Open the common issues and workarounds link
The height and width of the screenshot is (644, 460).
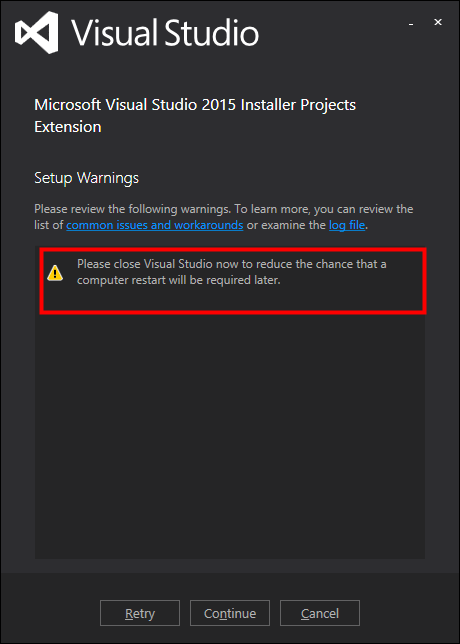tap(154, 225)
